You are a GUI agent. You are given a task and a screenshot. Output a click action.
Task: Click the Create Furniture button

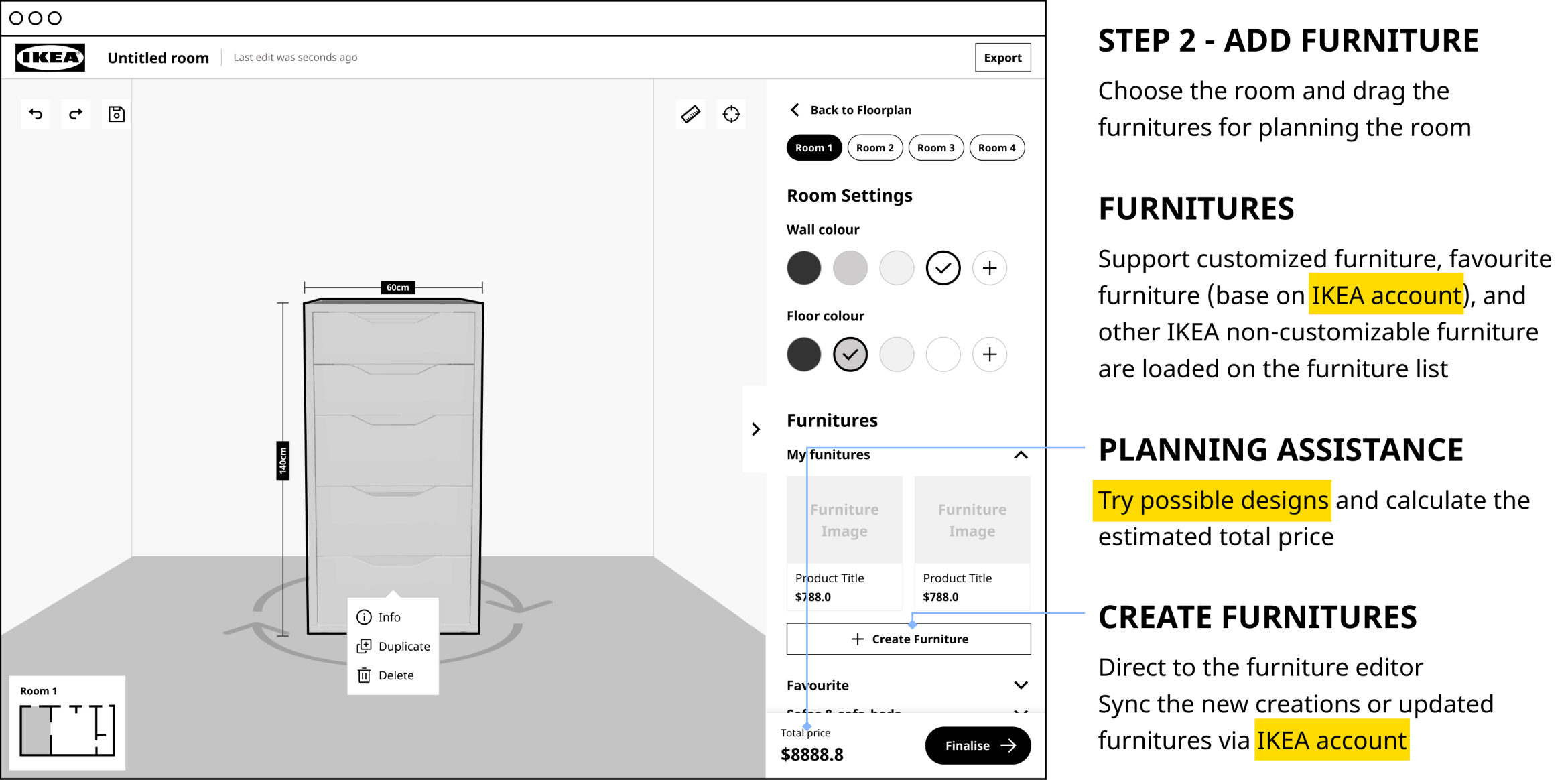[x=908, y=639]
